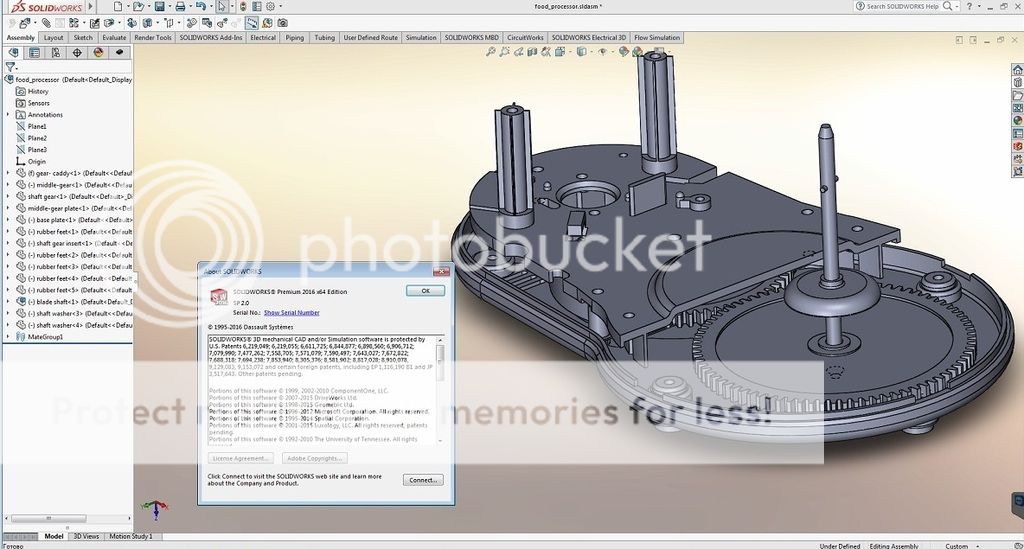Expand the Annotations tree node
This screenshot has height=549, width=1024.
[x=9, y=115]
